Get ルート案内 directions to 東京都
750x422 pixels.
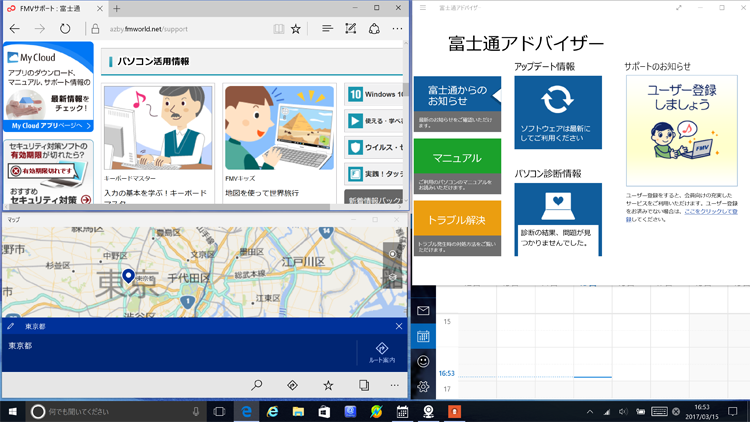tap(382, 353)
